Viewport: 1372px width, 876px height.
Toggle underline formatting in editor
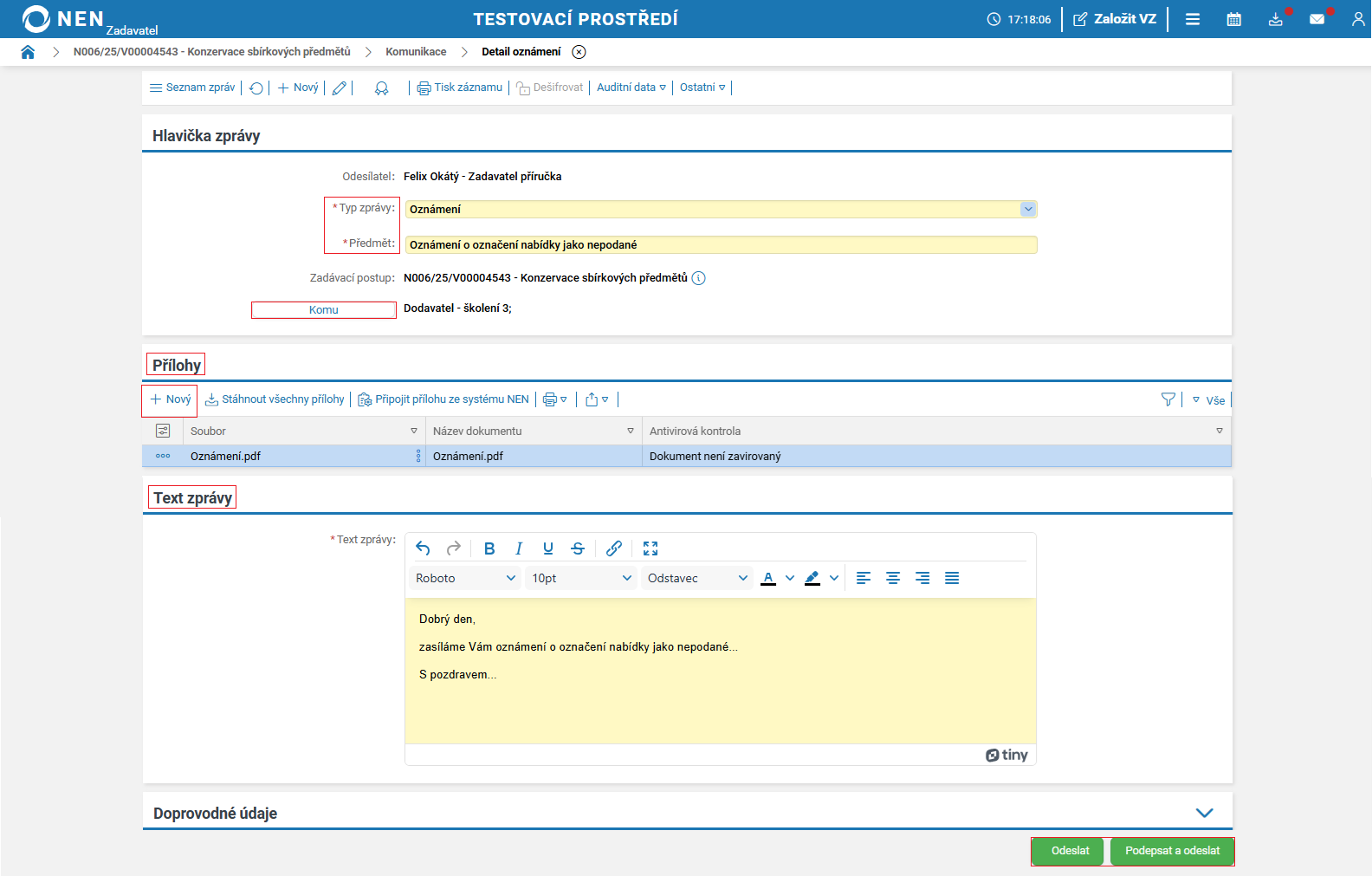(548, 548)
